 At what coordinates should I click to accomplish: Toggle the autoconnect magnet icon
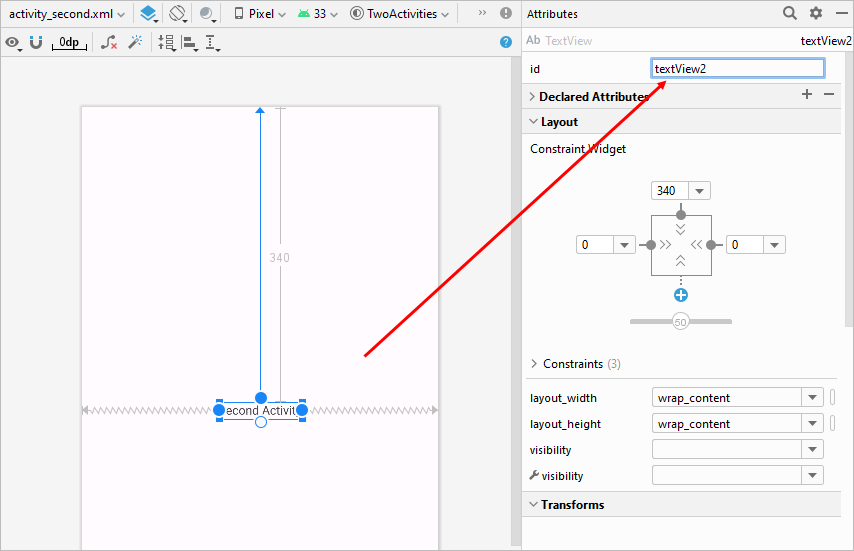pyautogui.click(x=36, y=43)
